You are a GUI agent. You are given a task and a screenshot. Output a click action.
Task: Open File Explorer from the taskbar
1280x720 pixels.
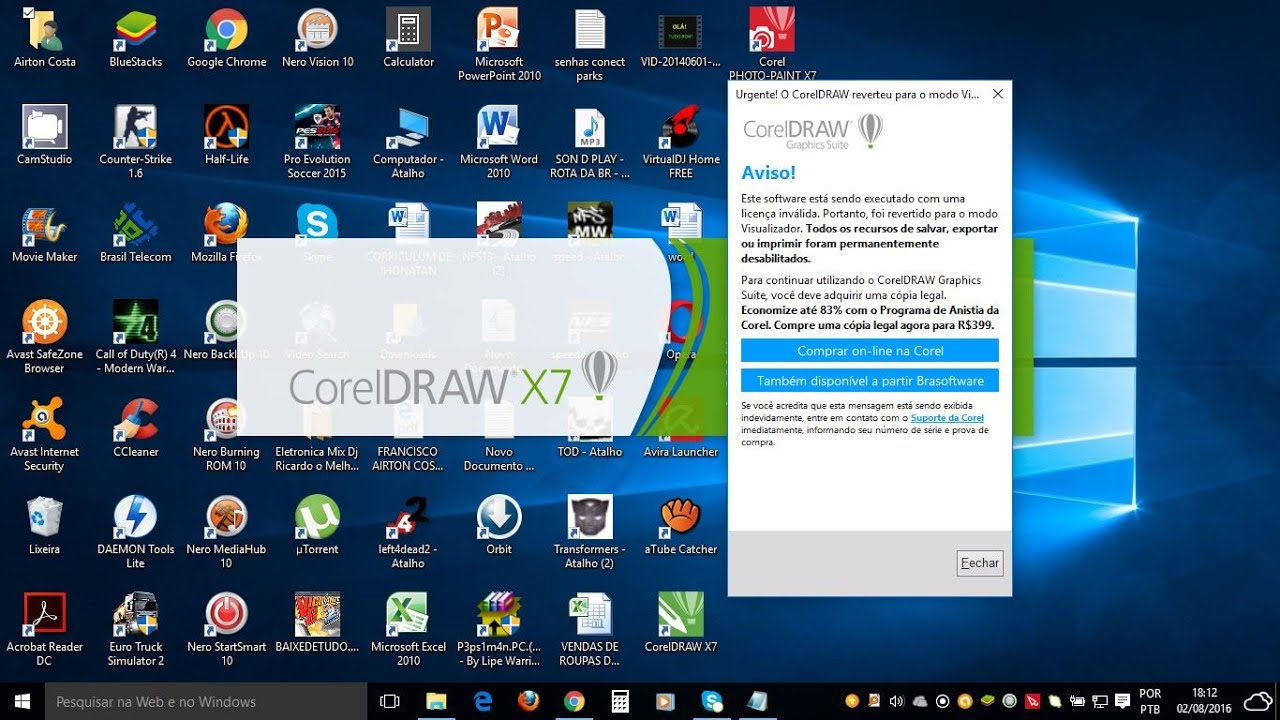click(x=436, y=701)
